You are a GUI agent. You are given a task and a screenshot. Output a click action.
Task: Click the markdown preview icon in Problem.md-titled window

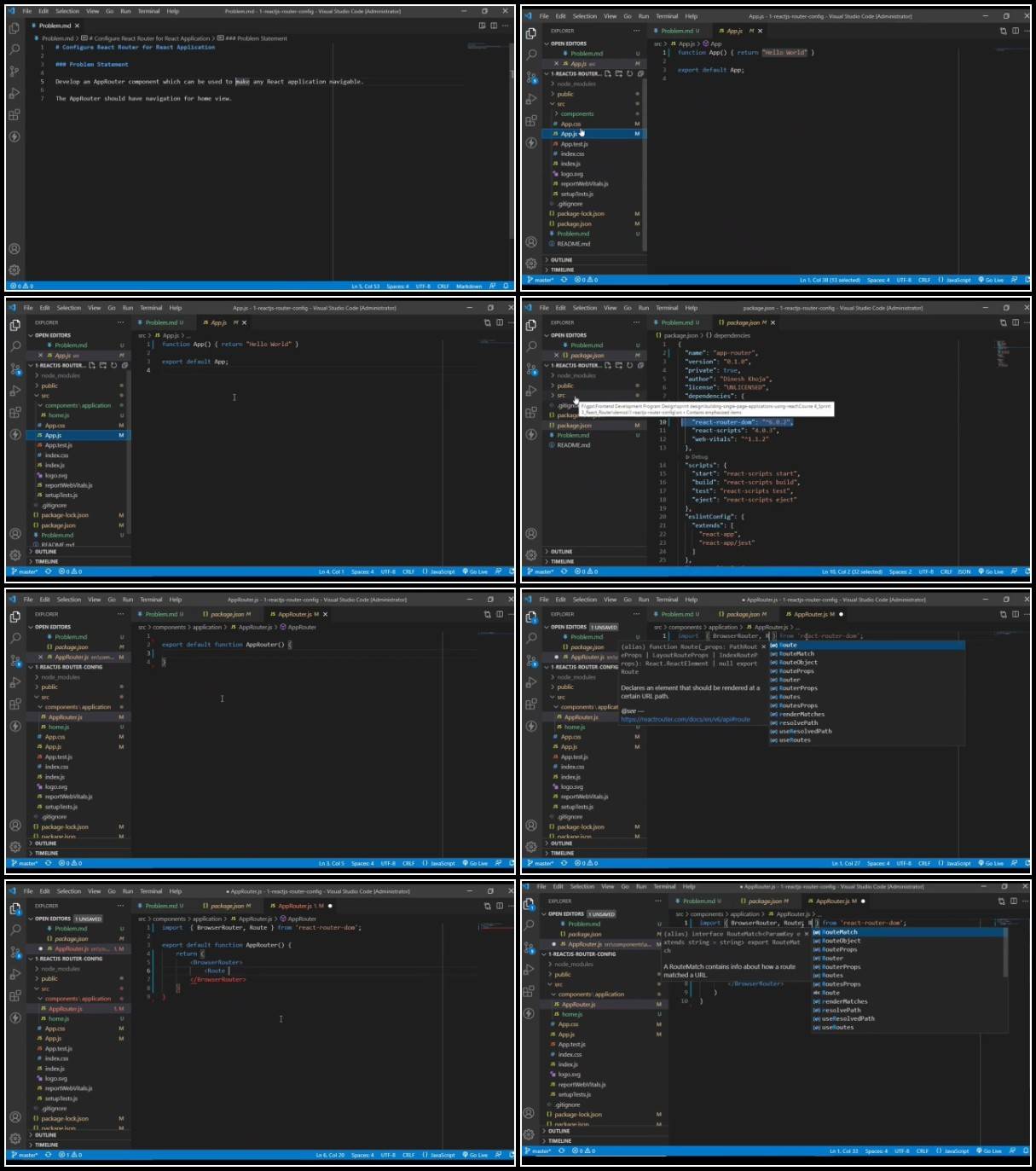[x=482, y=26]
